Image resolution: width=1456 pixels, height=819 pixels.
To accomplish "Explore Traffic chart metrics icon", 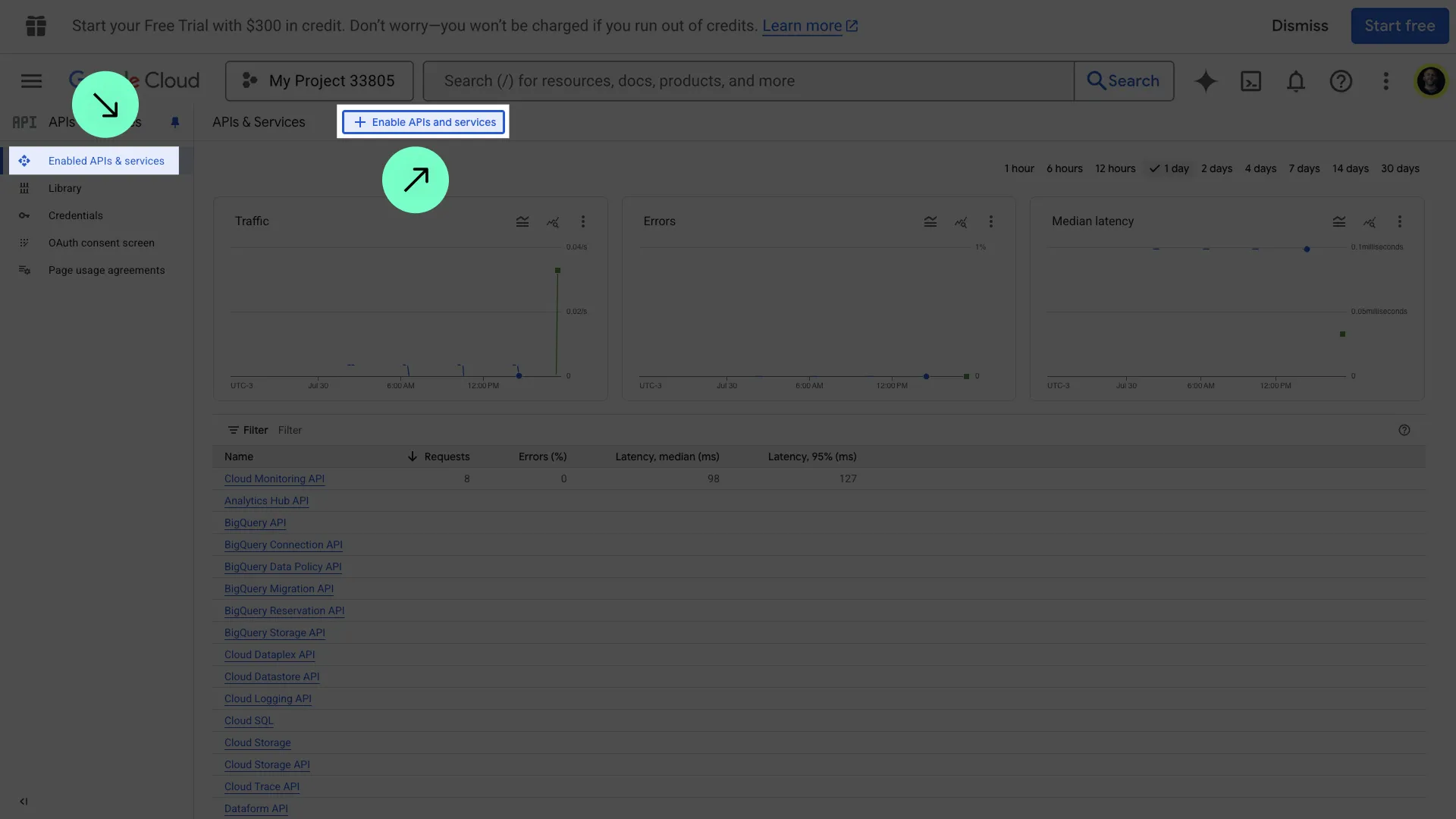I will pyautogui.click(x=553, y=221).
